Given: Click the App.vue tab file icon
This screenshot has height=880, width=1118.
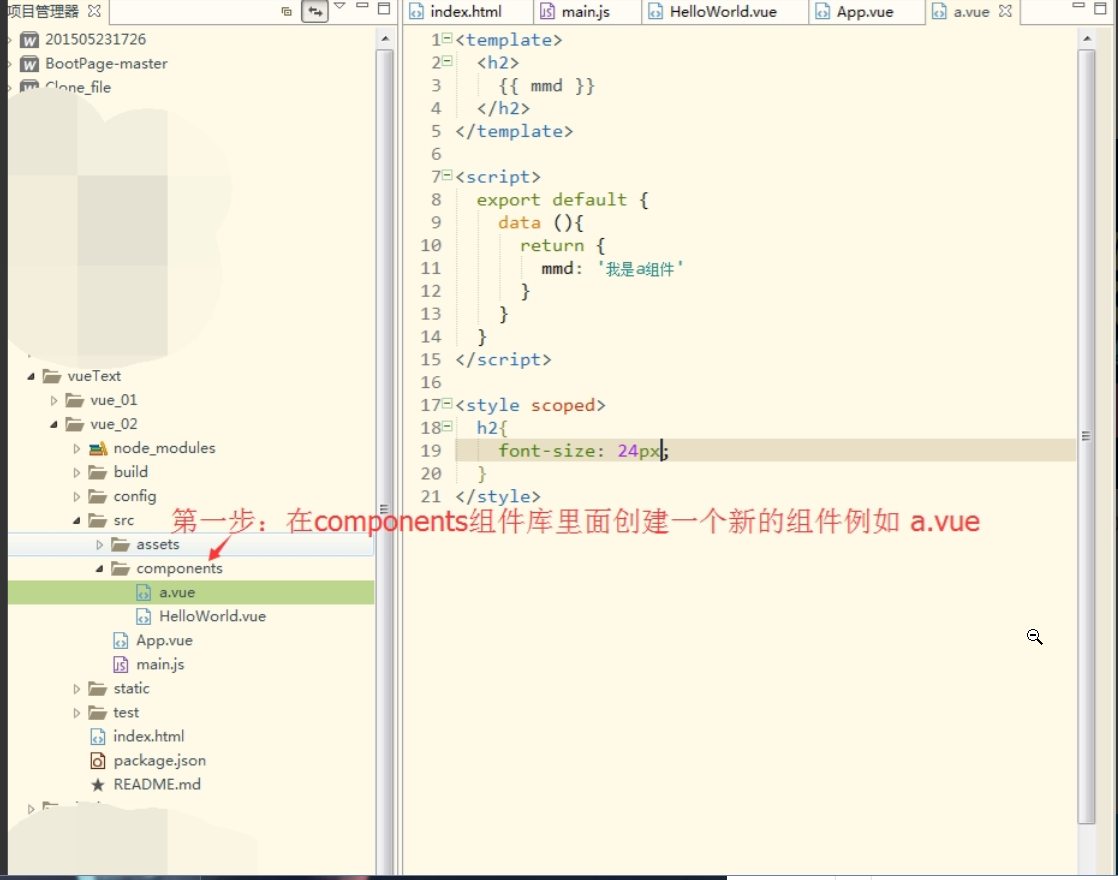Looking at the screenshot, I should pos(822,11).
